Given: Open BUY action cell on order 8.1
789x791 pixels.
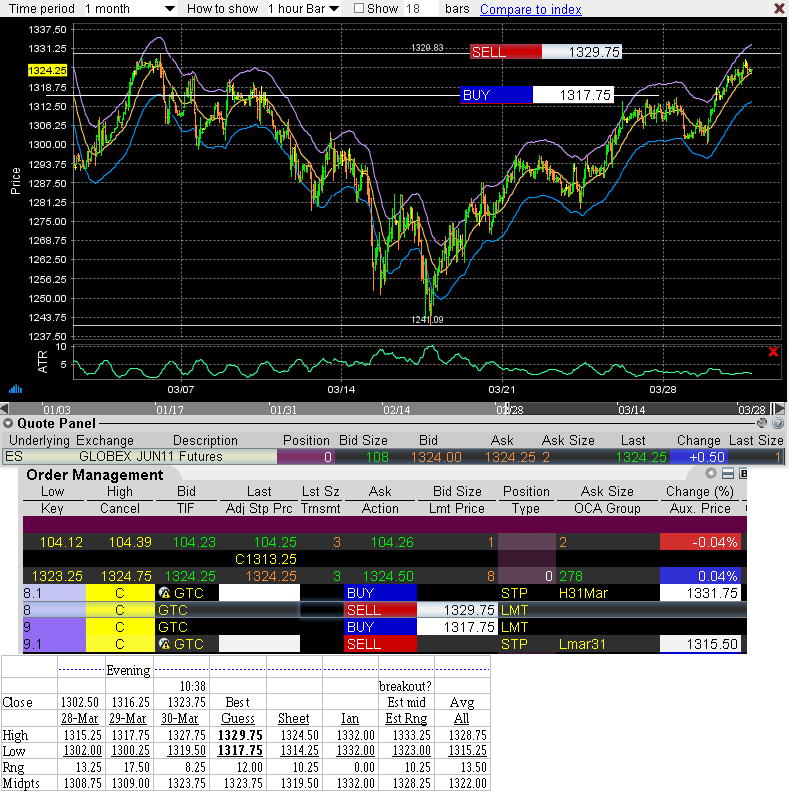Looking at the screenshot, I should [380, 593].
